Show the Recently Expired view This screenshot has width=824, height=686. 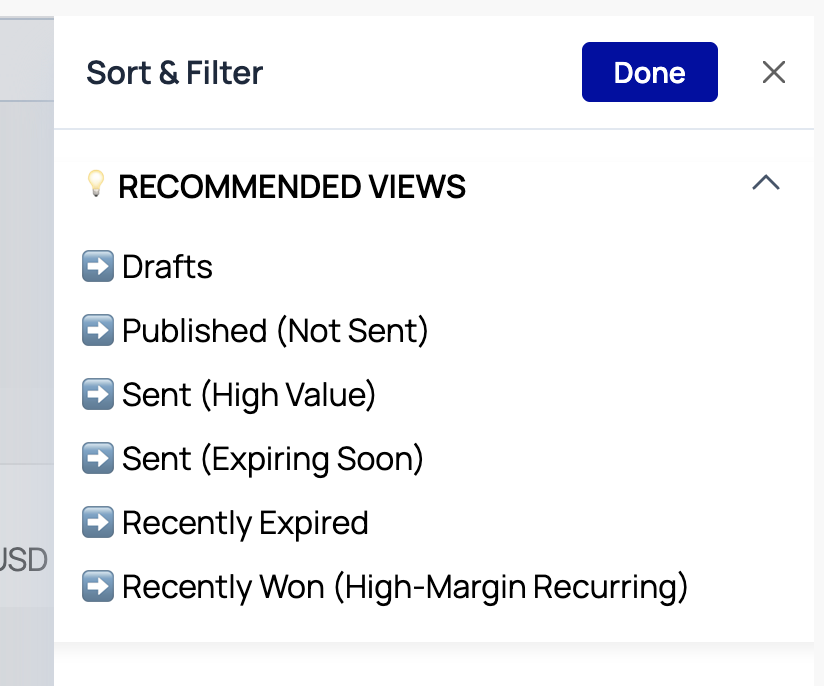click(245, 523)
